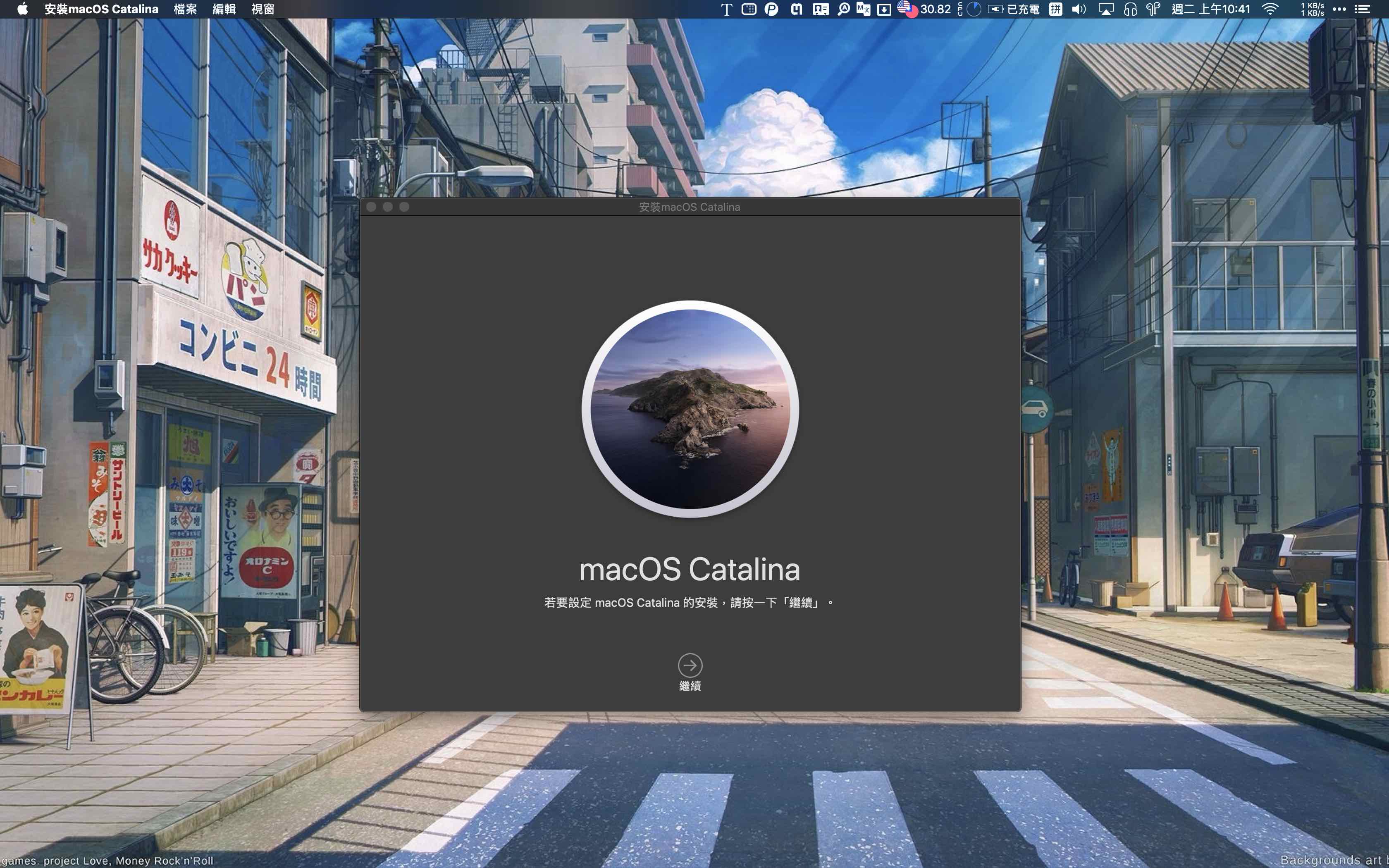Open the 拼 input method menu
Viewport: 1389px width, 868px height.
[1055, 9]
